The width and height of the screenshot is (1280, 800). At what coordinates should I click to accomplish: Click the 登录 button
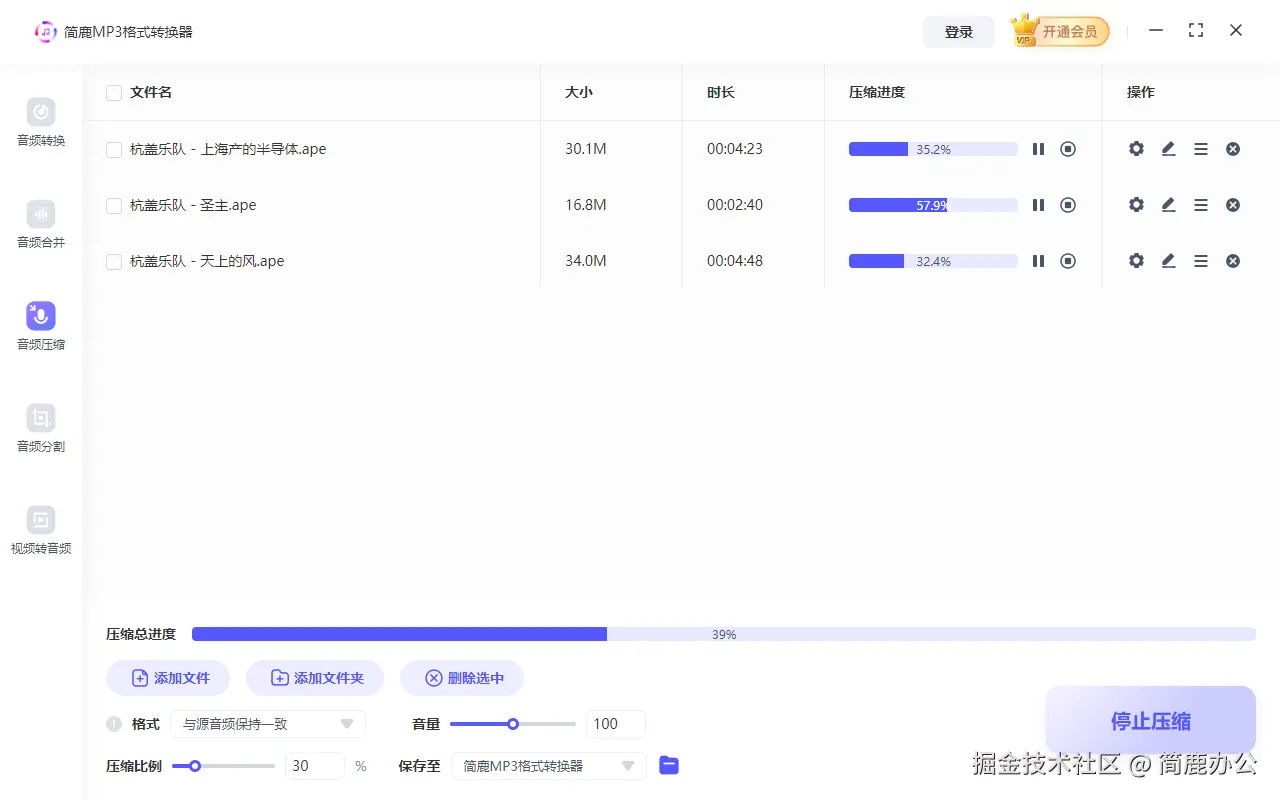click(959, 32)
